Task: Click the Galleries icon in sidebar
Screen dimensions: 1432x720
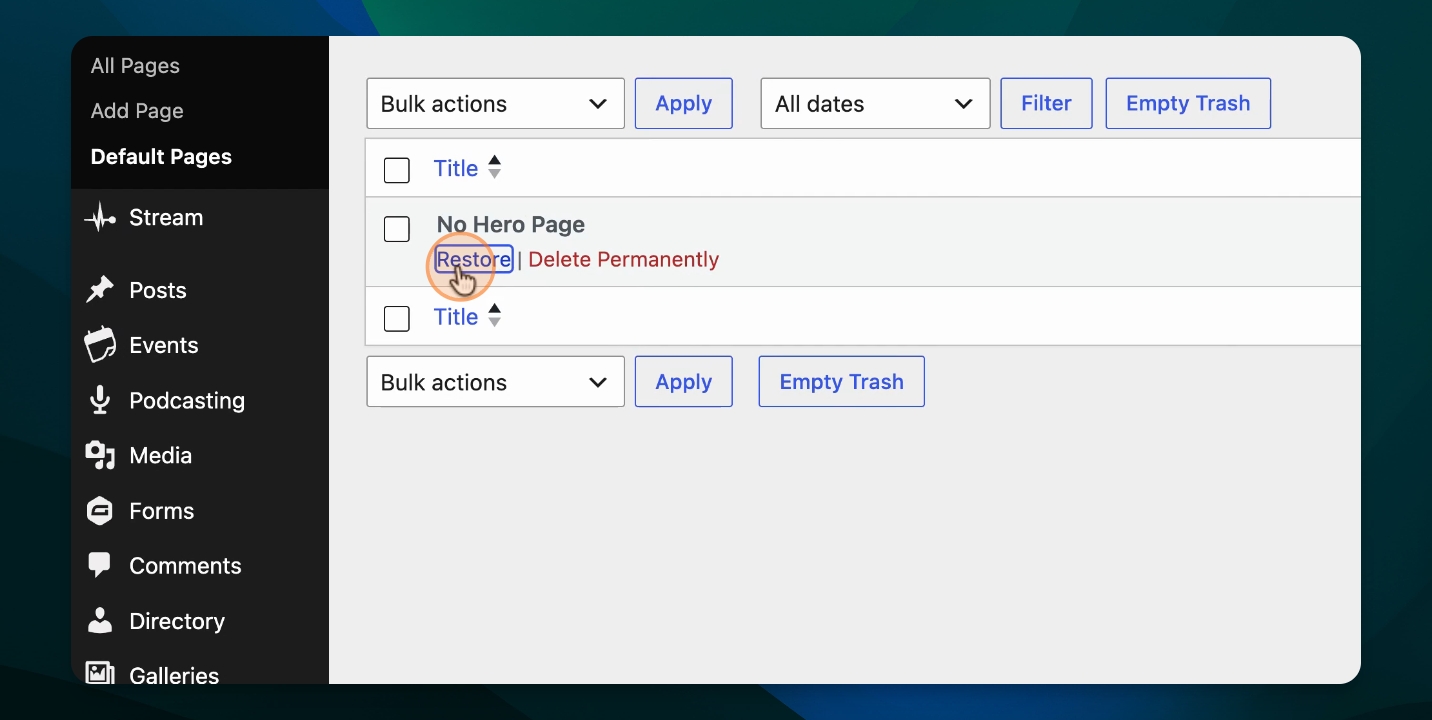Action: click(x=100, y=675)
